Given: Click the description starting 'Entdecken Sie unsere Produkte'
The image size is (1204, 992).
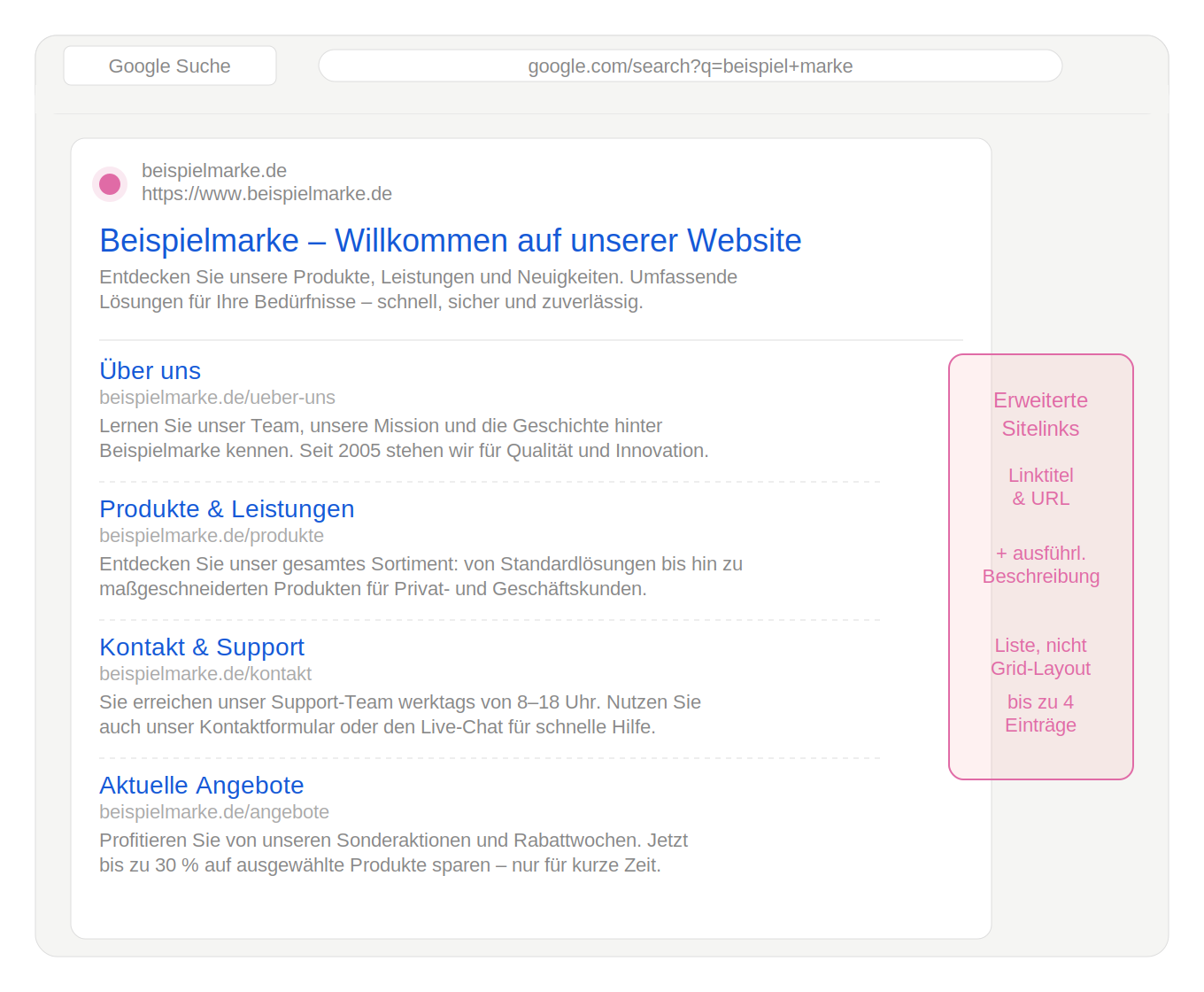Looking at the screenshot, I should click(x=418, y=289).
